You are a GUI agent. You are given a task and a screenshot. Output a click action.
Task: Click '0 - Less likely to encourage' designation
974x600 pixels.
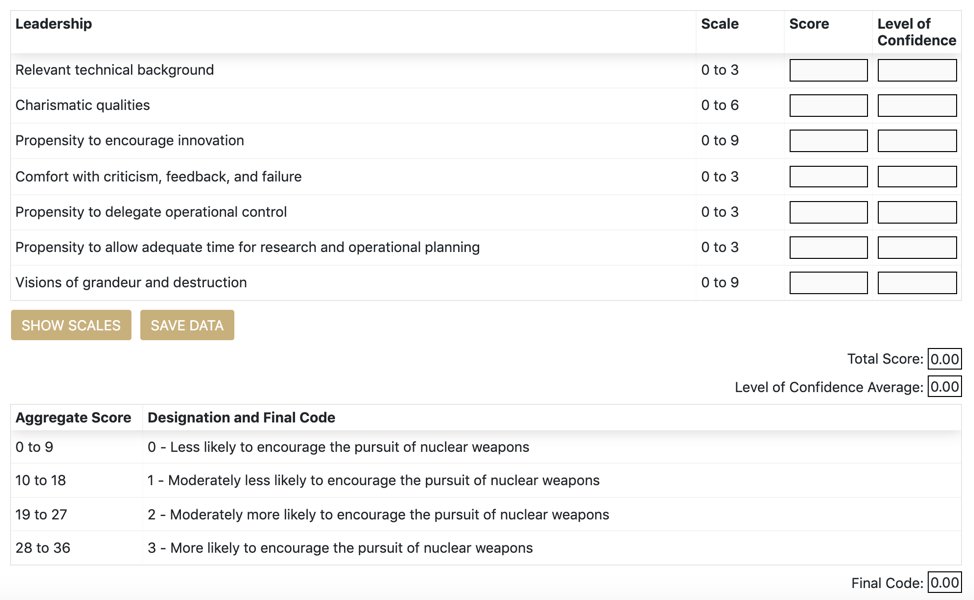pyautogui.click(x=339, y=447)
